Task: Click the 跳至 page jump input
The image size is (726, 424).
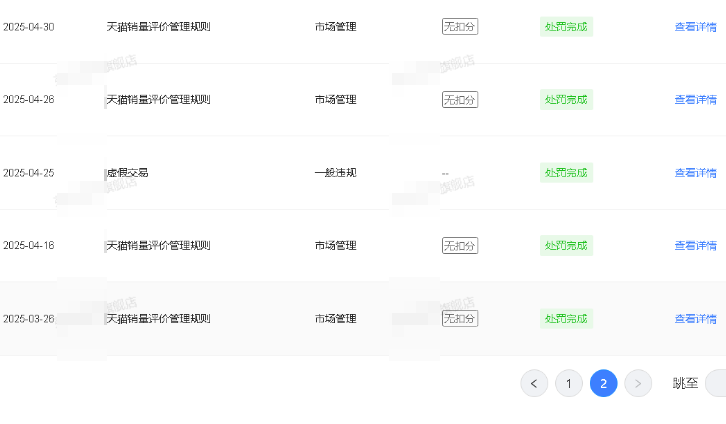Action: click(x=715, y=383)
